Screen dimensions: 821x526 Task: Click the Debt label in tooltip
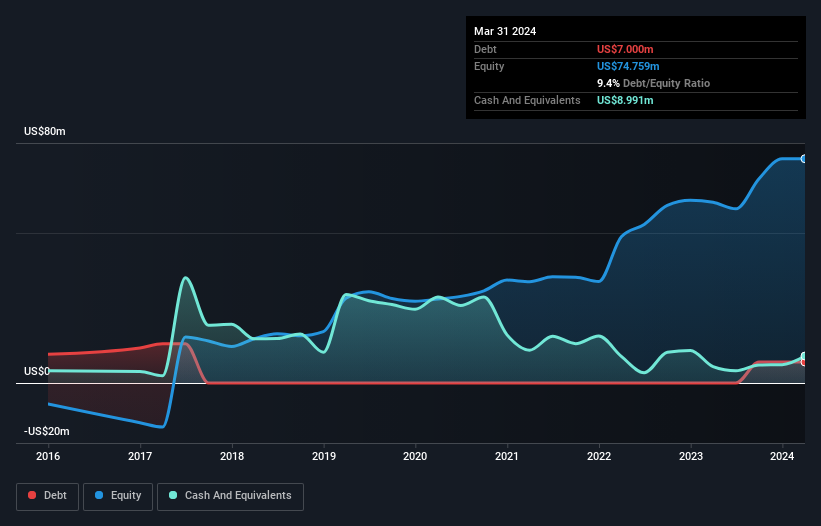[x=485, y=49]
